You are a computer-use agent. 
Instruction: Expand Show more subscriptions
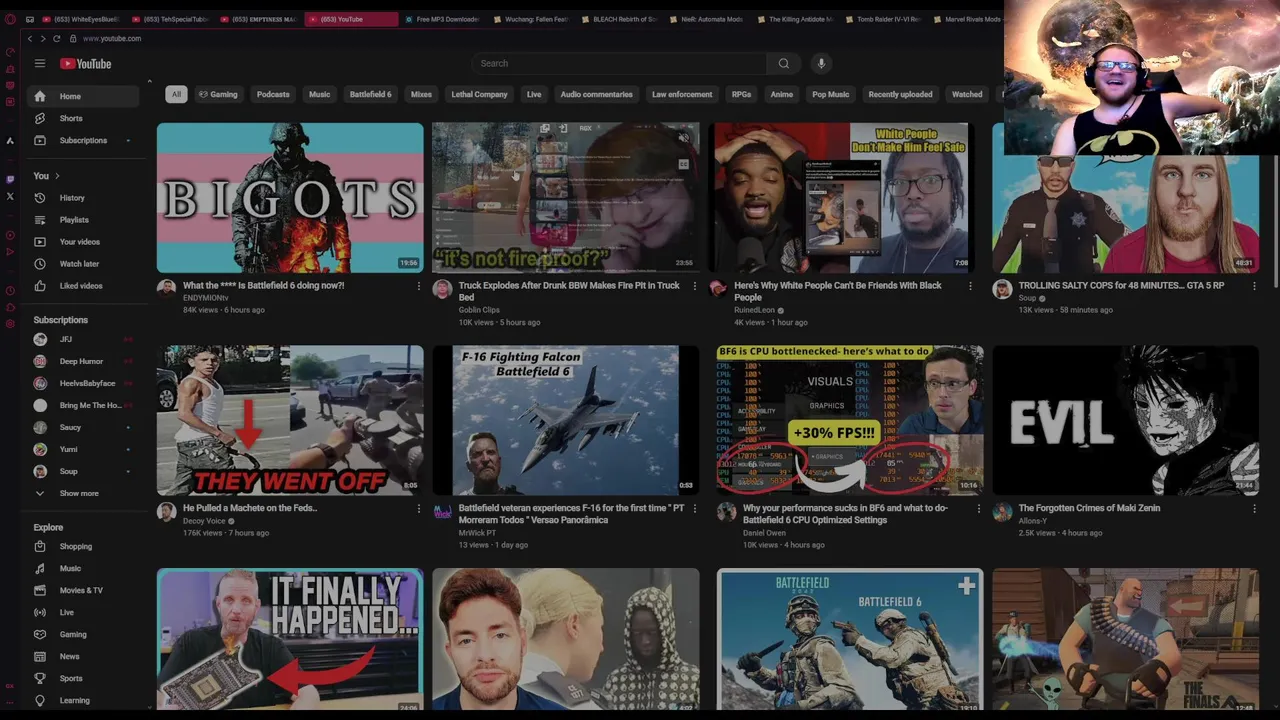tap(85, 493)
